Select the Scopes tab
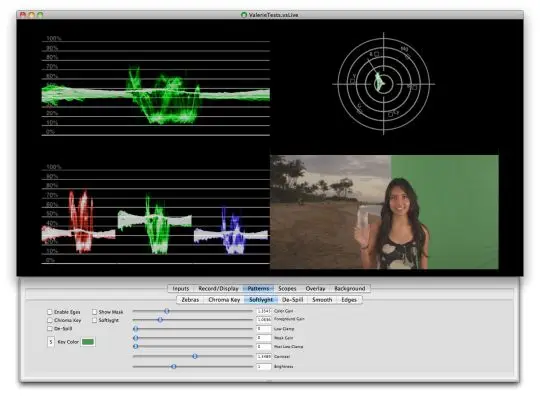Screen dimensions: 540x399 click(x=287, y=288)
